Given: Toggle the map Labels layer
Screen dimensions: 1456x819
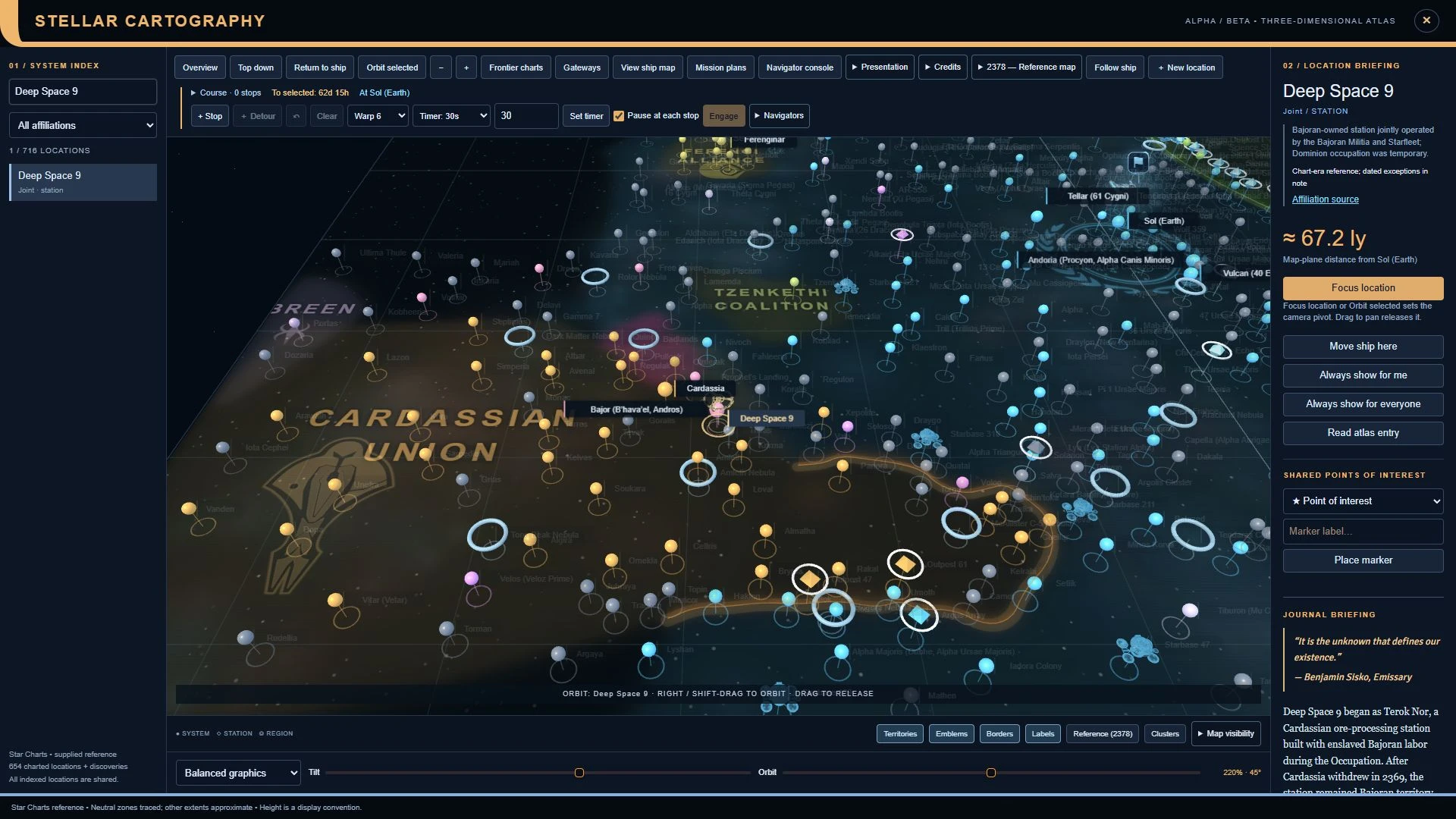Looking at the screenshot, I should pyautogui.click(x=1043, y=734).
